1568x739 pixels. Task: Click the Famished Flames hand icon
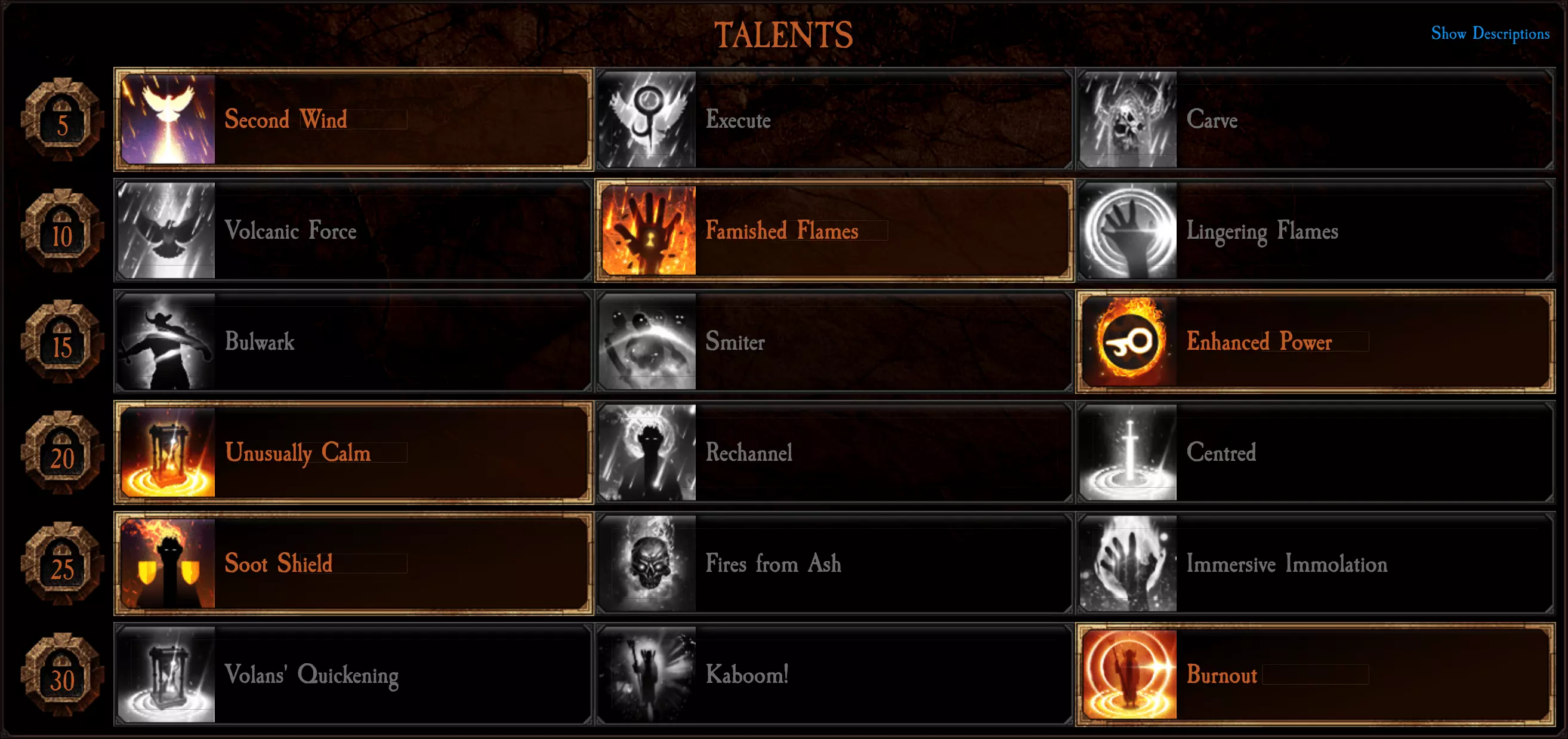[x=648, y=230]
